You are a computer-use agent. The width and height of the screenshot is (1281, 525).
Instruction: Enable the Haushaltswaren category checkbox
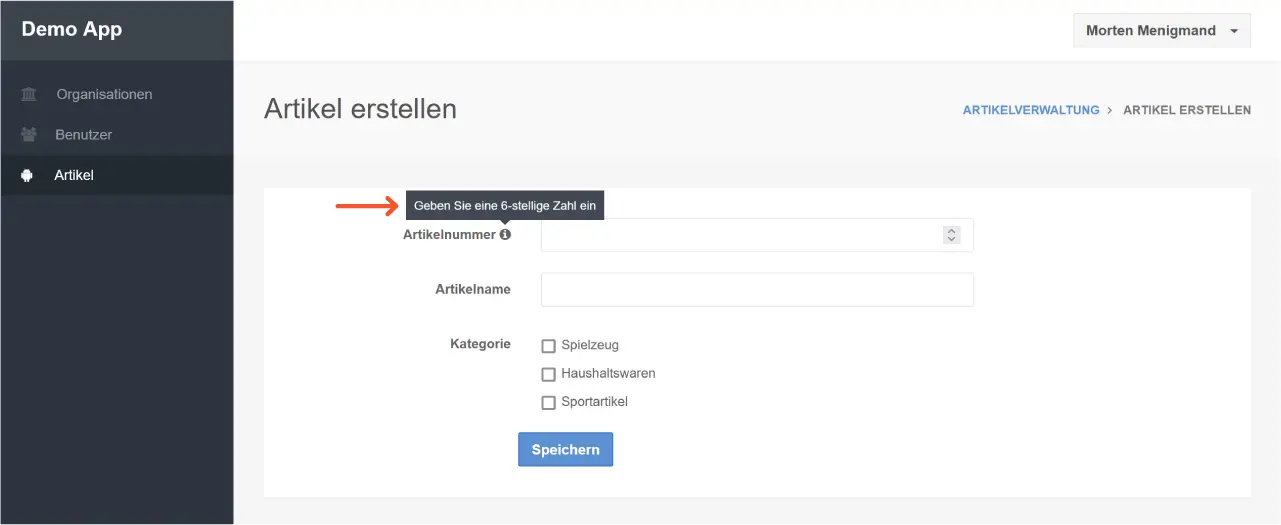[548, 374]
